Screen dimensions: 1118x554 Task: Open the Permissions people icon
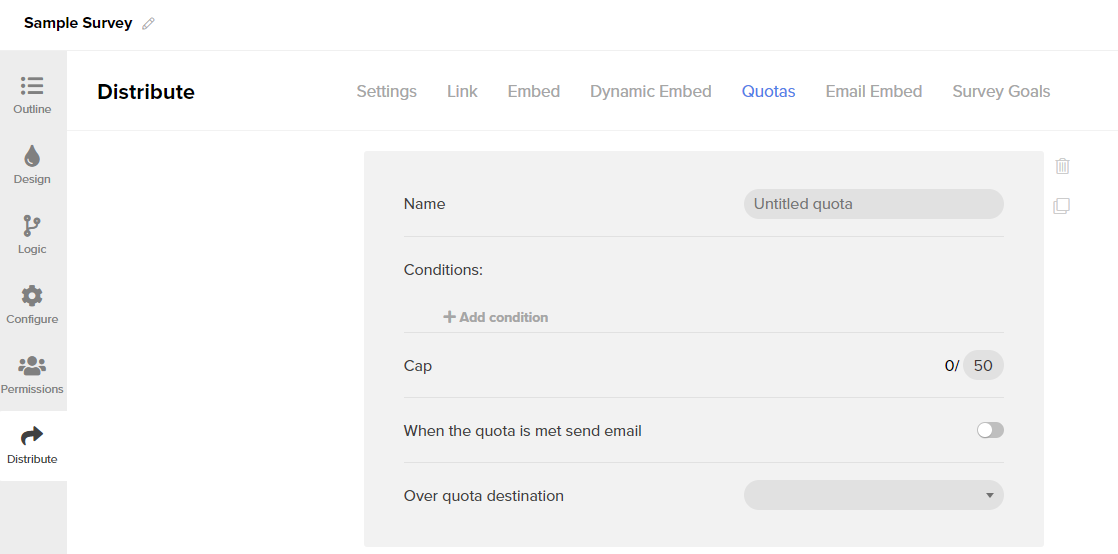pos(32,366)
